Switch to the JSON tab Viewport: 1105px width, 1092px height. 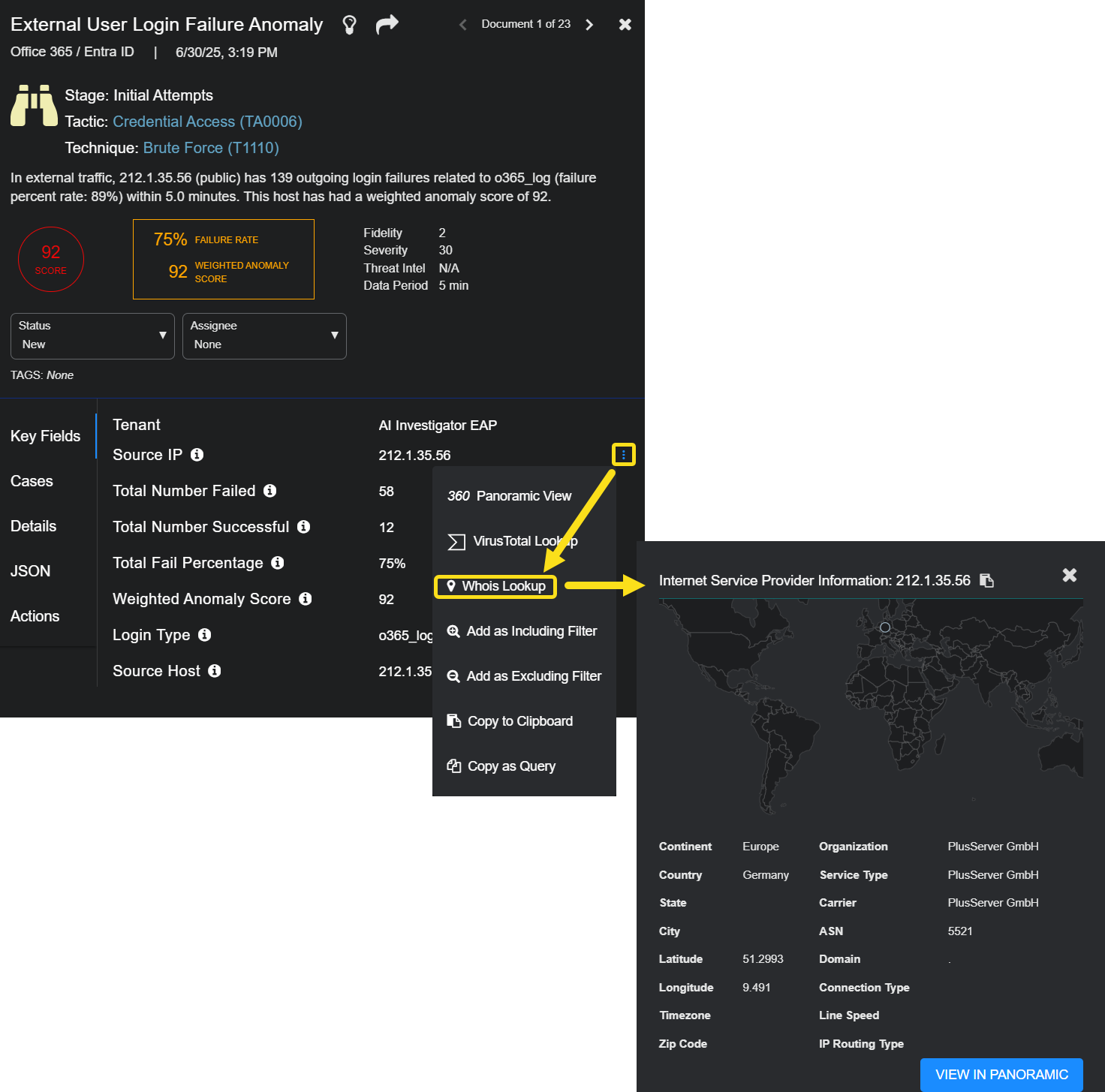(31, 571)
